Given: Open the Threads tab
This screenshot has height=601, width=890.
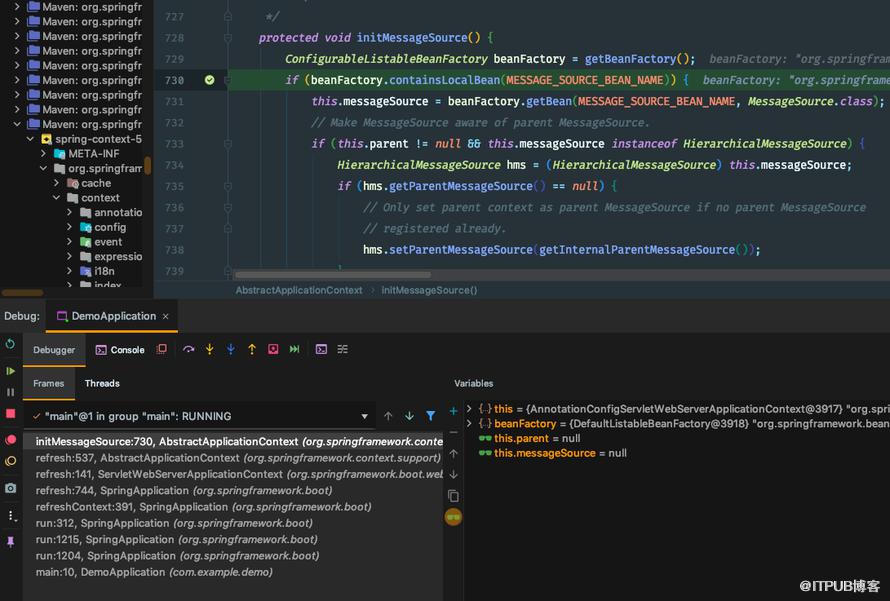Looking at the screenshot, I should coord(102,384).
